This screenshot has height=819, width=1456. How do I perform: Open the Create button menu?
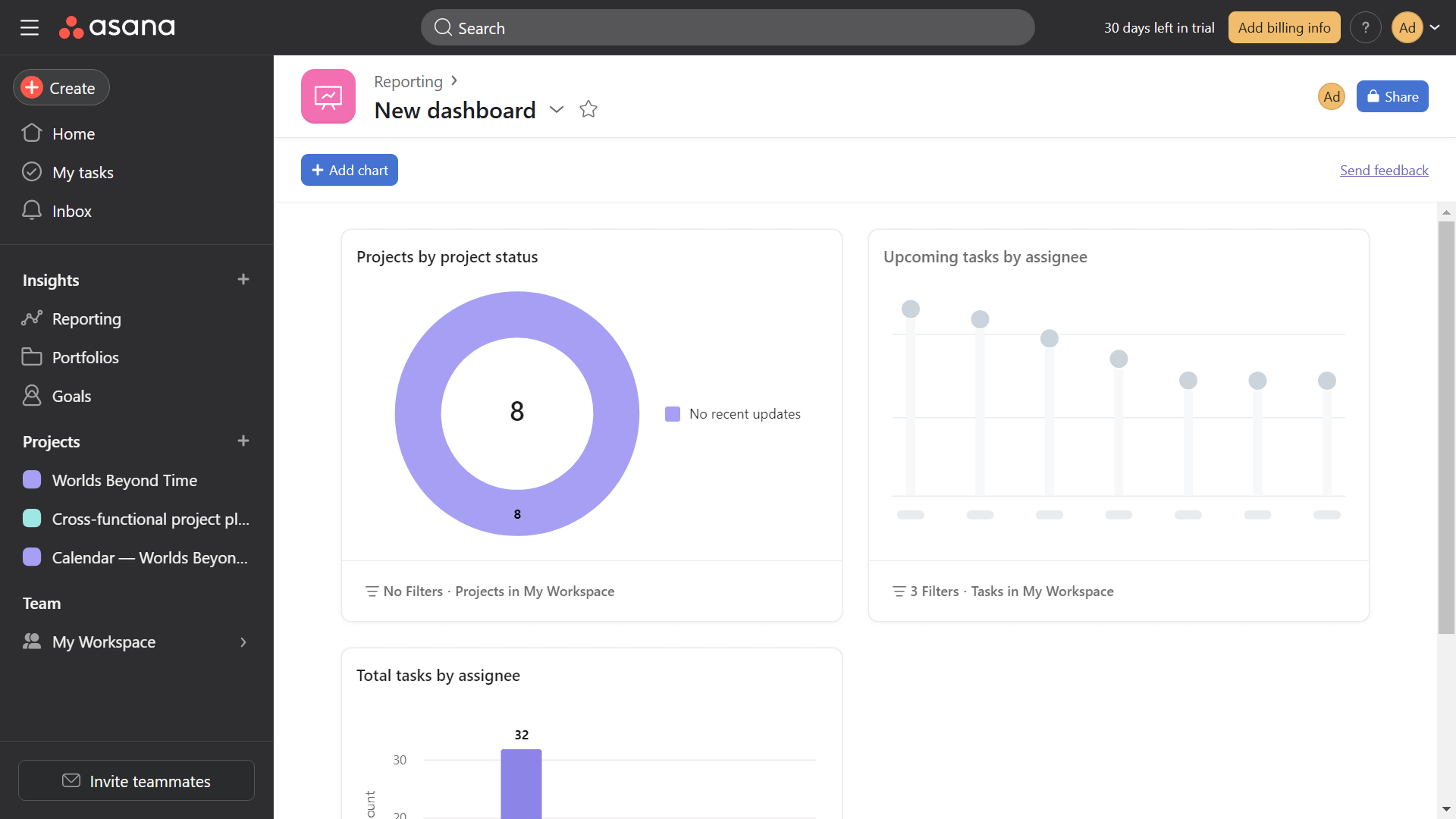tap(61, 87)
